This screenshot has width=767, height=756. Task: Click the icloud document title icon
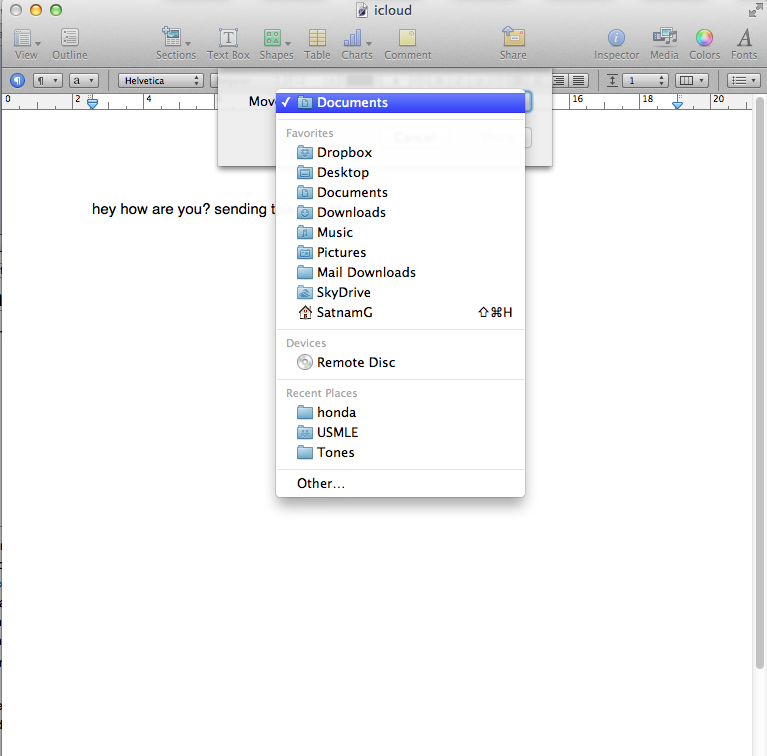361,10
